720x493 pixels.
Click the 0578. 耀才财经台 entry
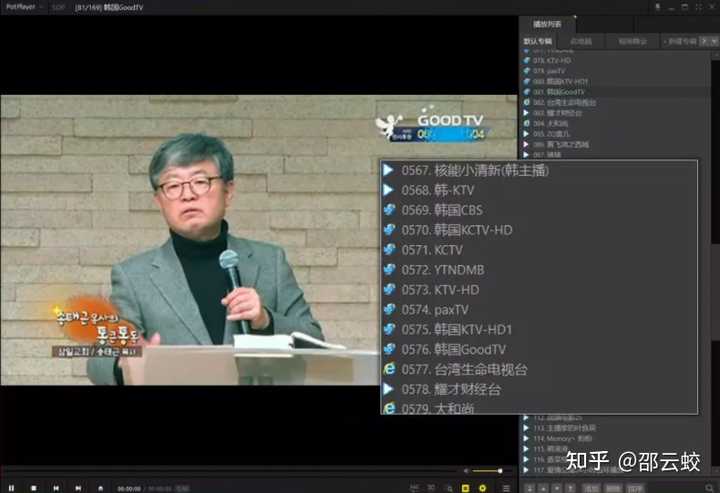click(539, 390)
